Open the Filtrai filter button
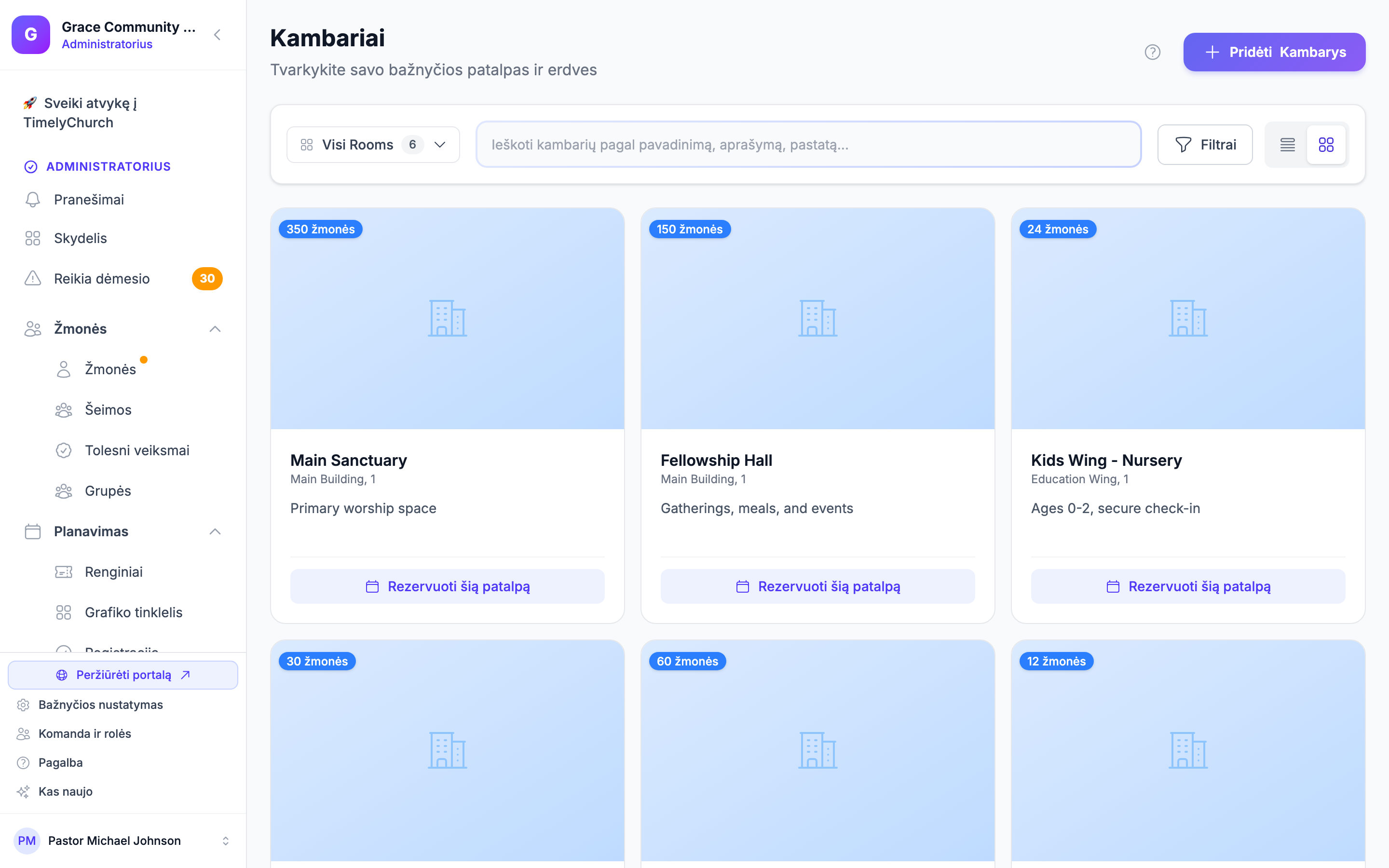Viewport: 1389px width, 868px height. point(1205,145)
